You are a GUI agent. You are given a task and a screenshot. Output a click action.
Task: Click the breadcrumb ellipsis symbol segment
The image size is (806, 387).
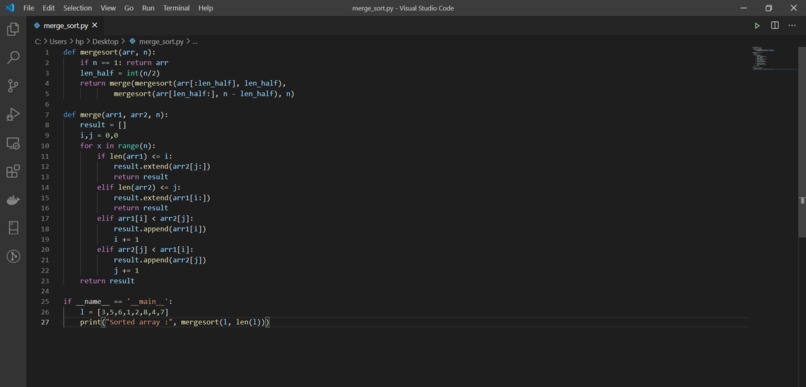pos(195,42)
